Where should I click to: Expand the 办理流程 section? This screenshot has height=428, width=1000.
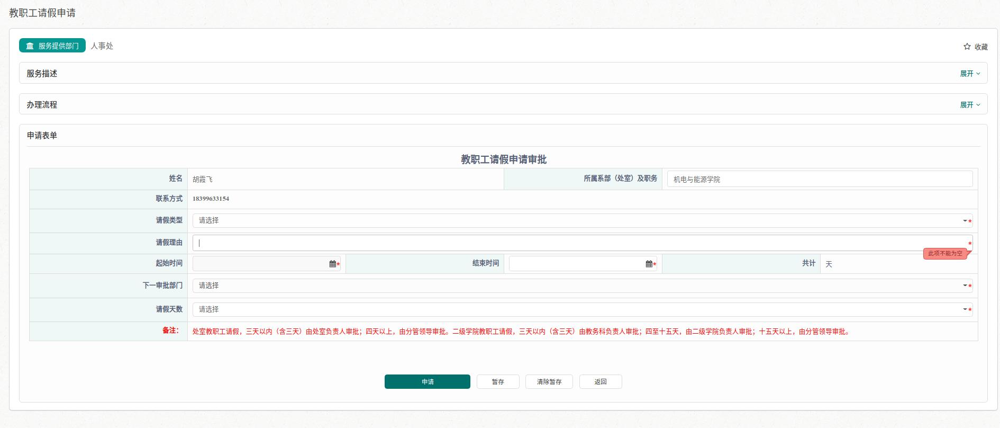tap(969, 105)
